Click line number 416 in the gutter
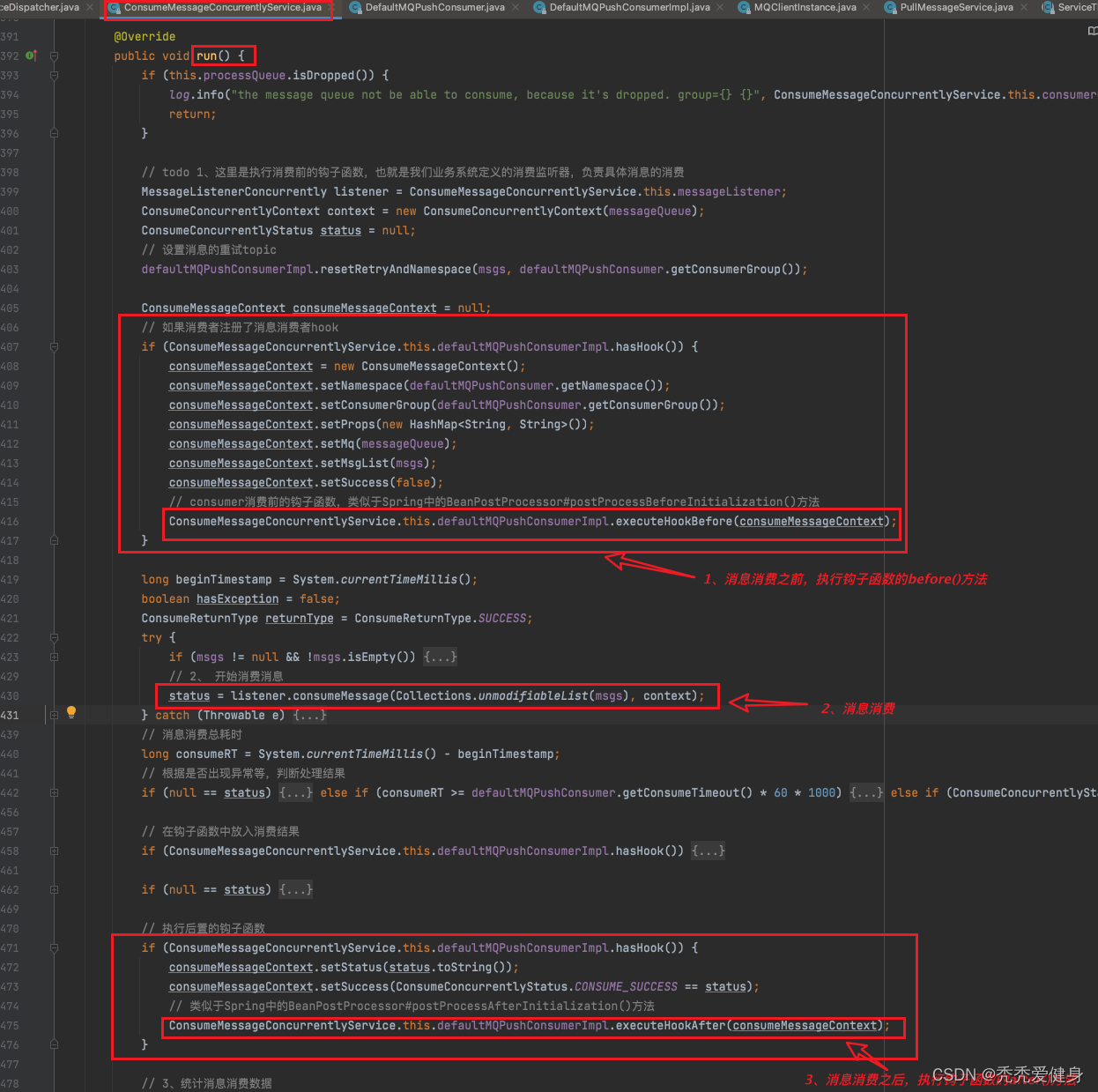1098x1092 pixels. [10, 521]
